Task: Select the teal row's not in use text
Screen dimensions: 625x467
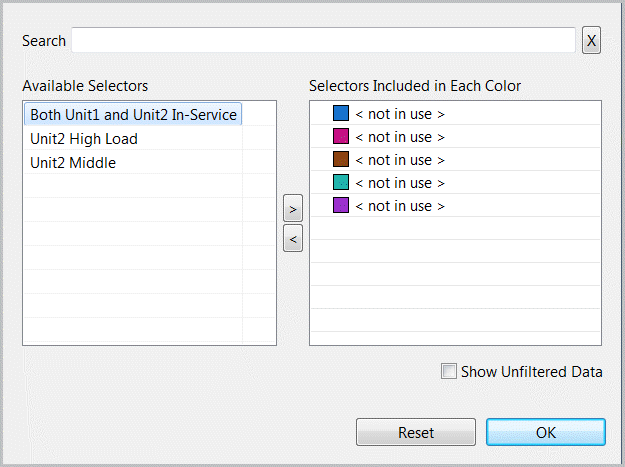Action: 400,183
